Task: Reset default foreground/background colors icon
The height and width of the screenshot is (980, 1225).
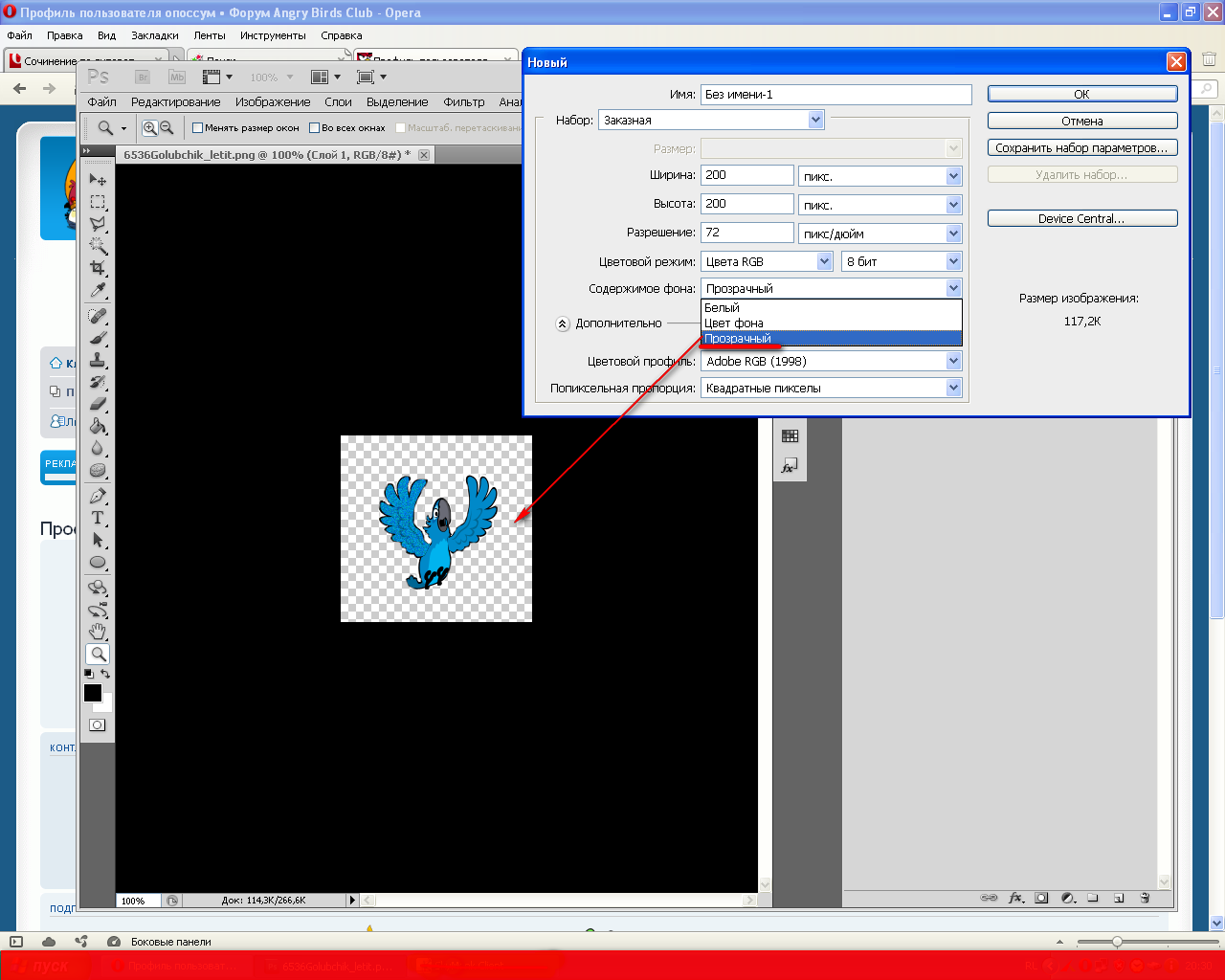Action: click(89, 674)
